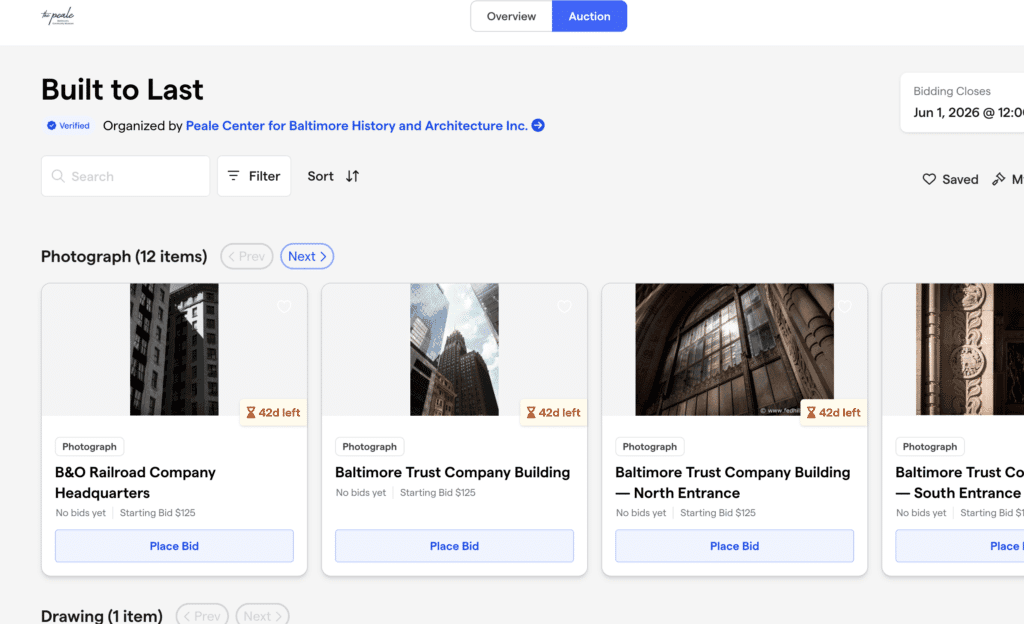Place Bid on Baltimore Trust Company Building
Viewport: 1024px width, 624px height.
coord(455,546)
